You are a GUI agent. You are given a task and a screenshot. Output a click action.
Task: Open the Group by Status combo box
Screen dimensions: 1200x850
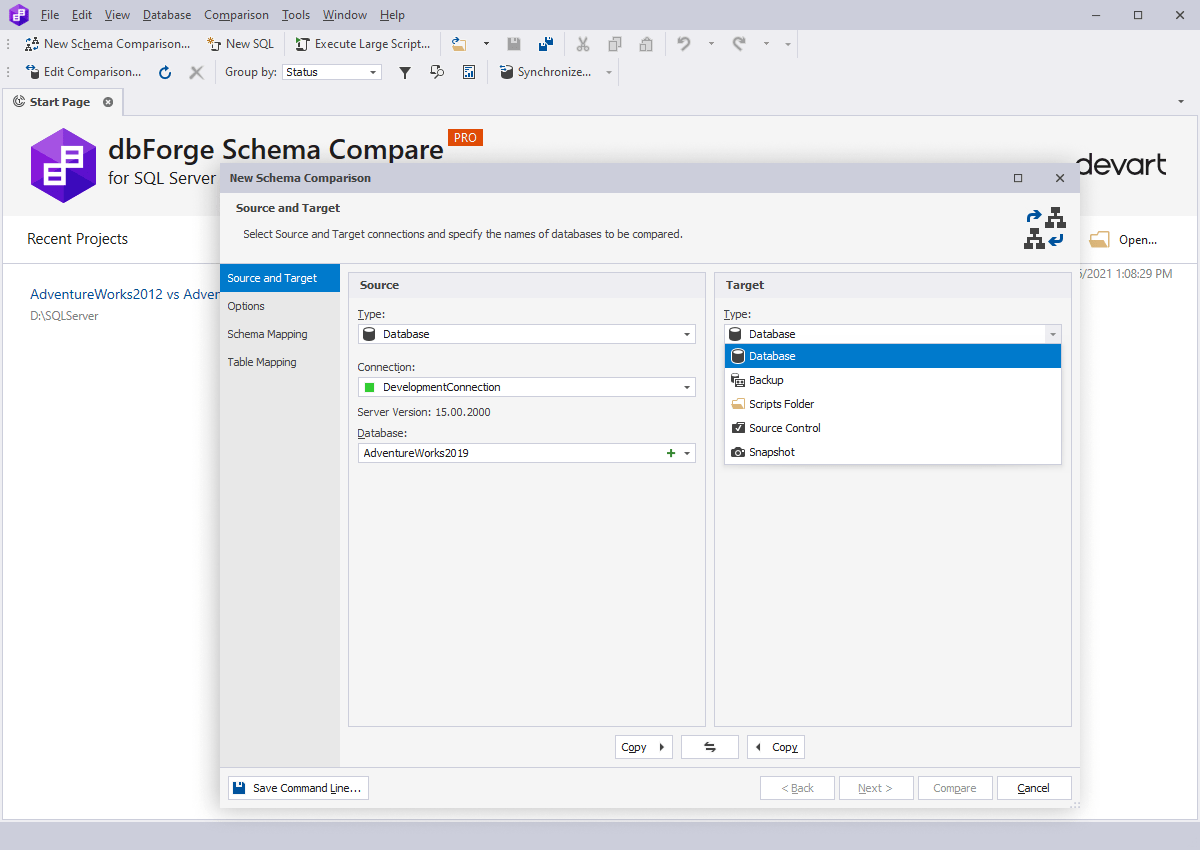pyautogui.click(x=332, y=72)
